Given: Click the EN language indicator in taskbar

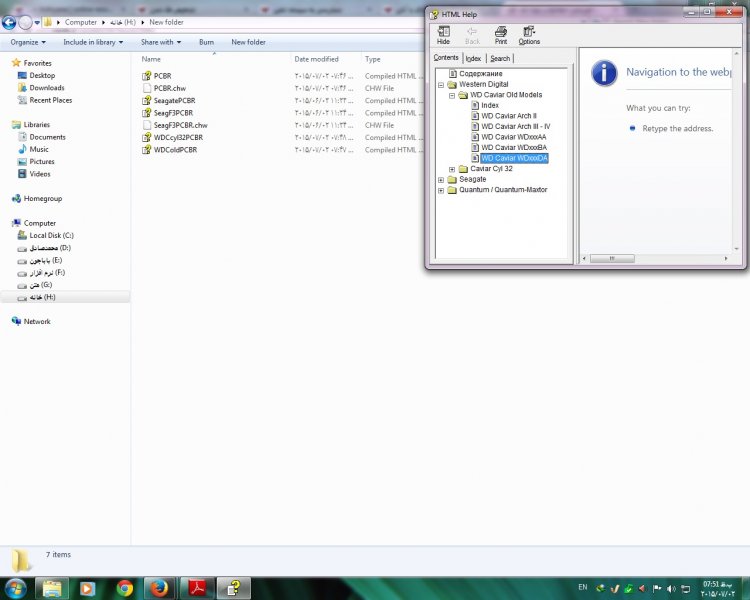Looking at the screenshot, I should [583, 587].
